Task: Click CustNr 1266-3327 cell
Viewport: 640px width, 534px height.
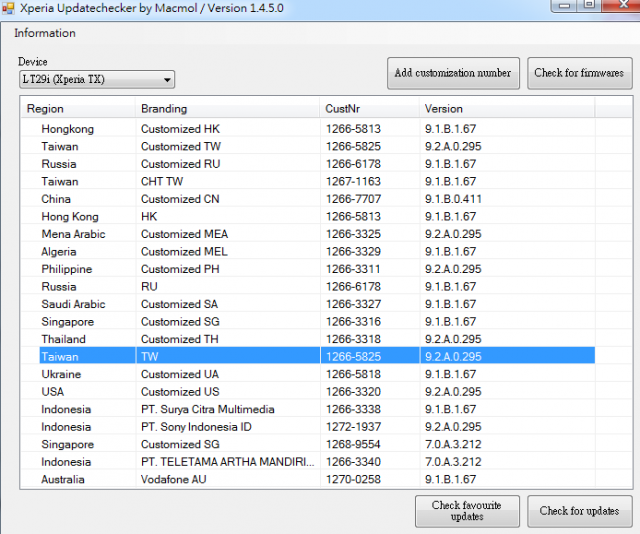Action: 353,305
